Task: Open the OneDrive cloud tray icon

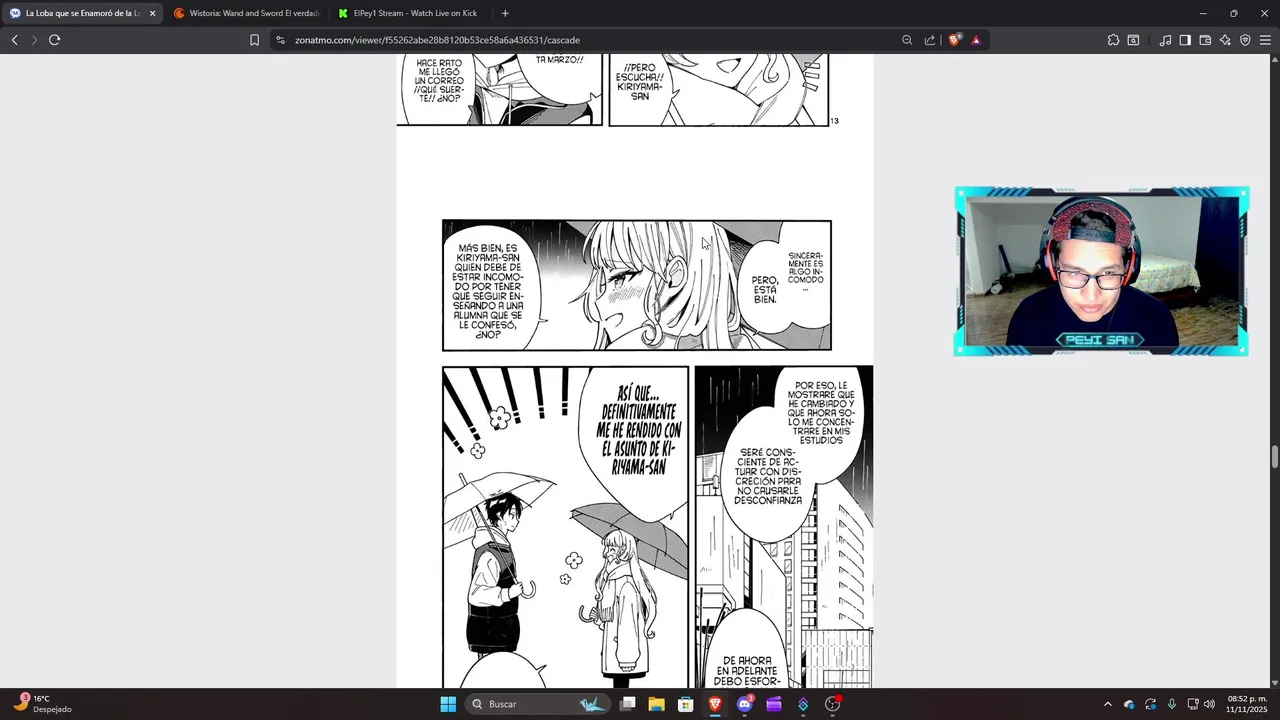Action: click(x=1129, y=704)
